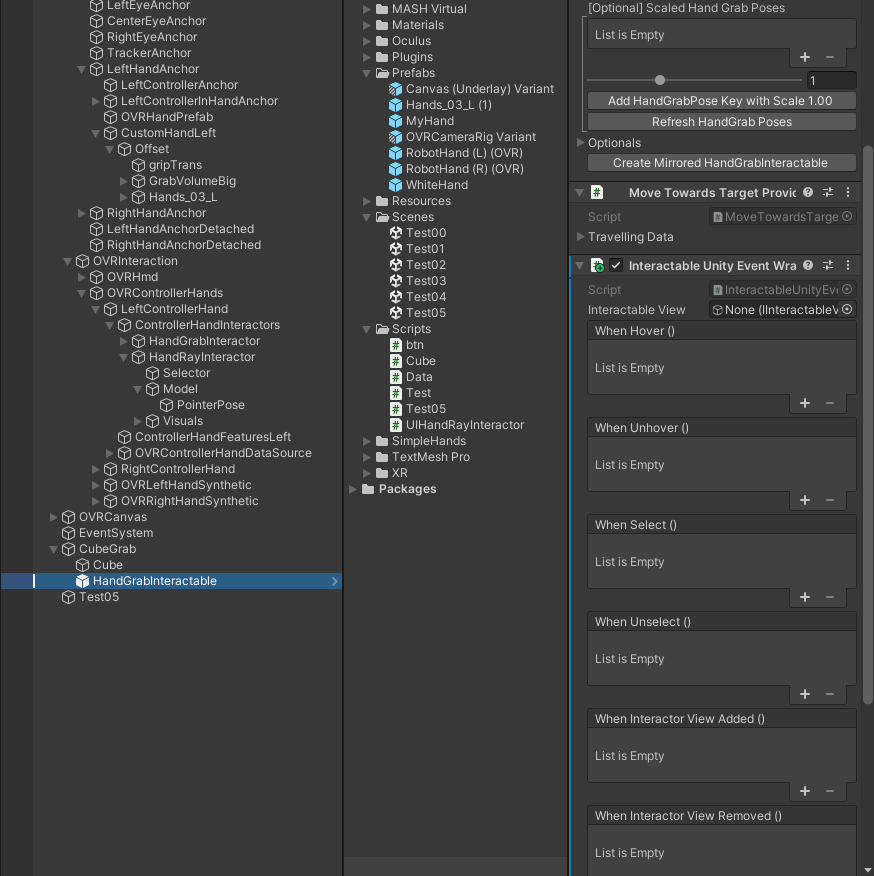Click Create Mirrored HandGrabInteractable button
This screenshot has height=876, width=874.
point(721,163)
